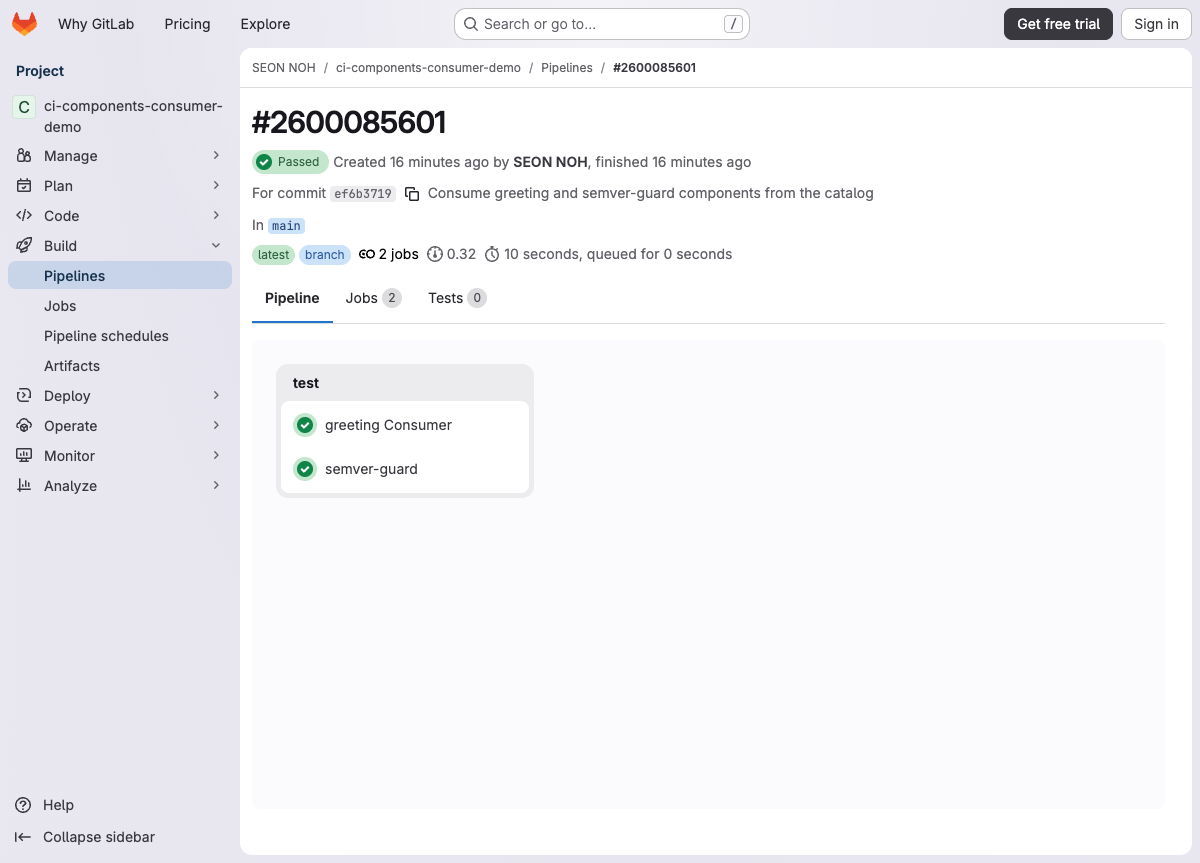Click the duration timer icon

coord(492,254)
